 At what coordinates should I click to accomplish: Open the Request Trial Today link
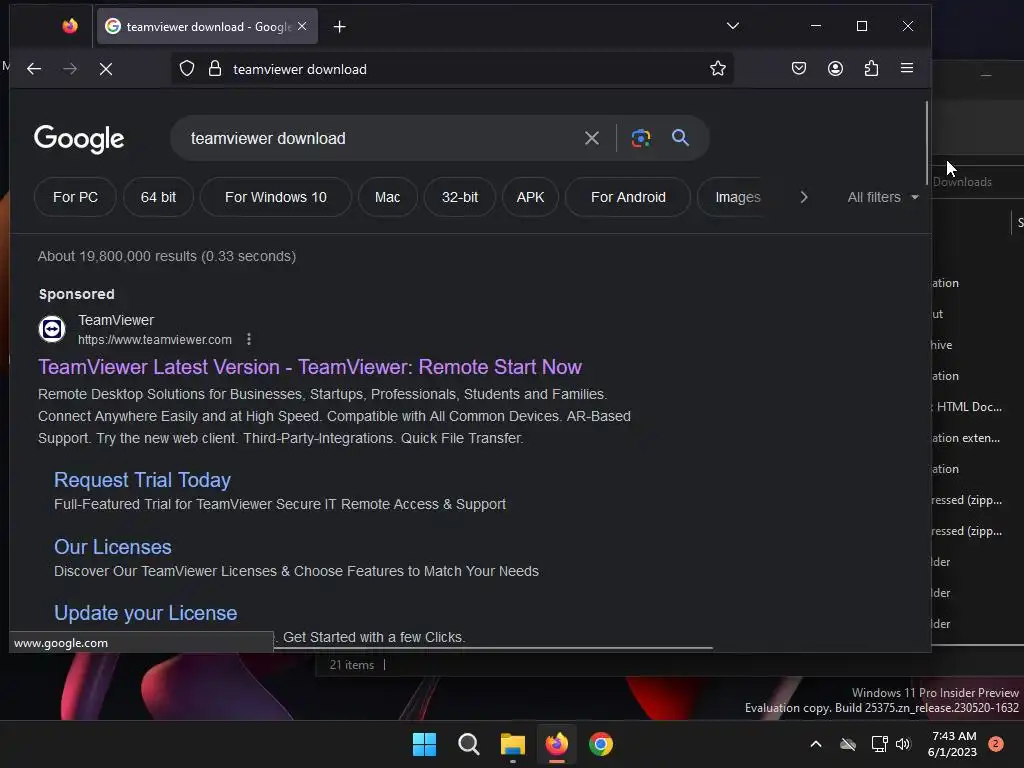pos(142,480)
